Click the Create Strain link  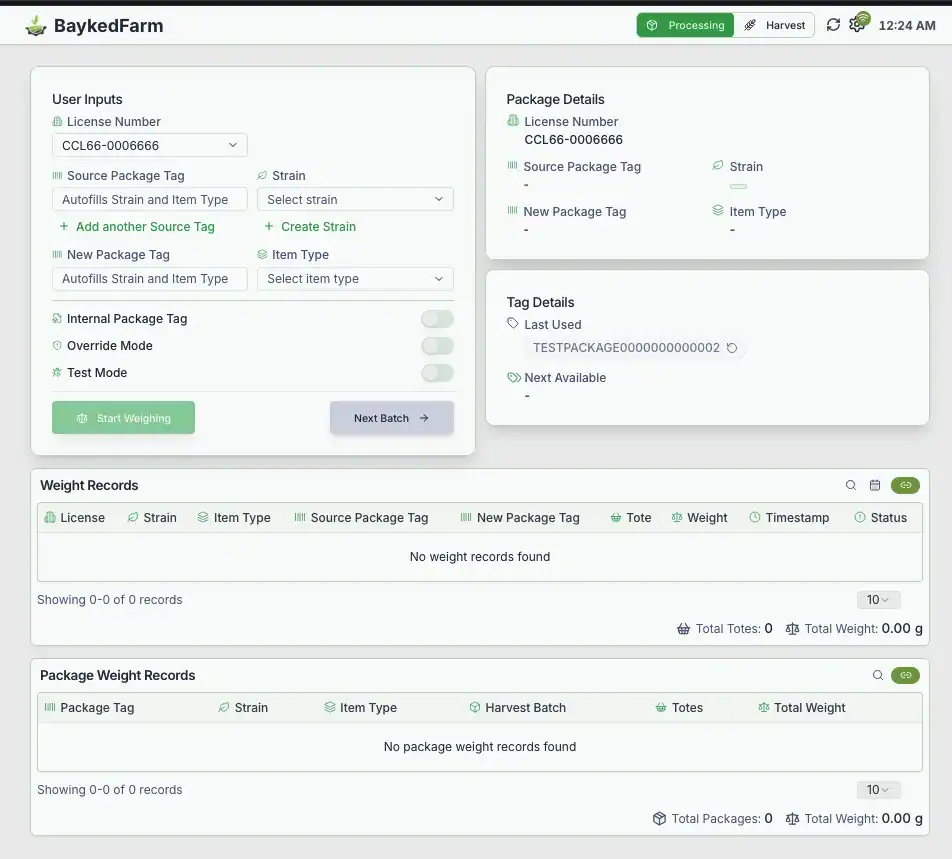310,226
